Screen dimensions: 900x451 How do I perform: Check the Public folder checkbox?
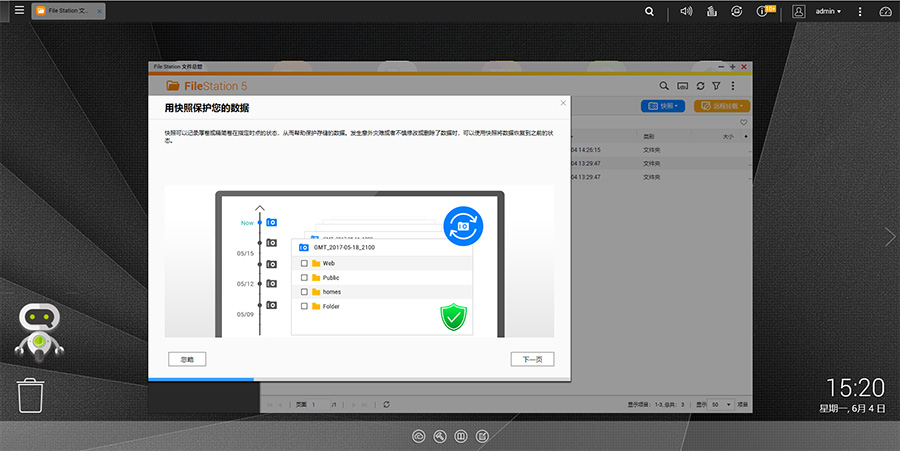tap(304, 278)
